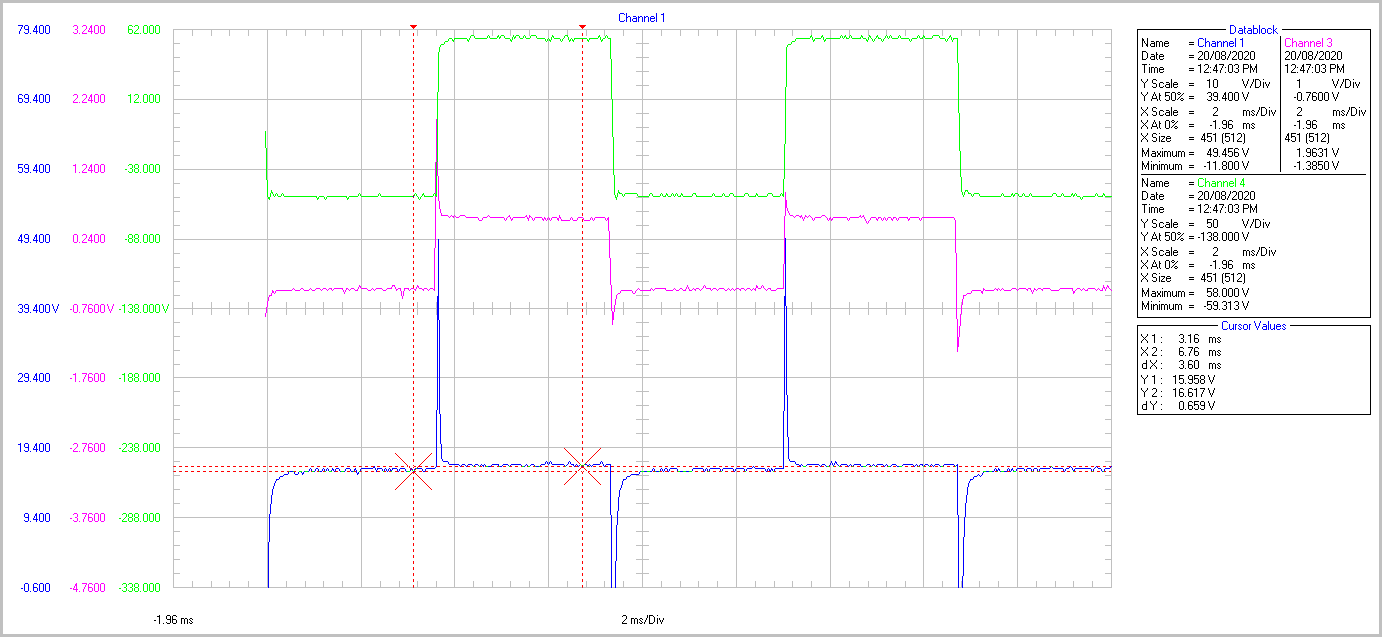Click the magenta 3.2400 axis label

coord(88,30)
